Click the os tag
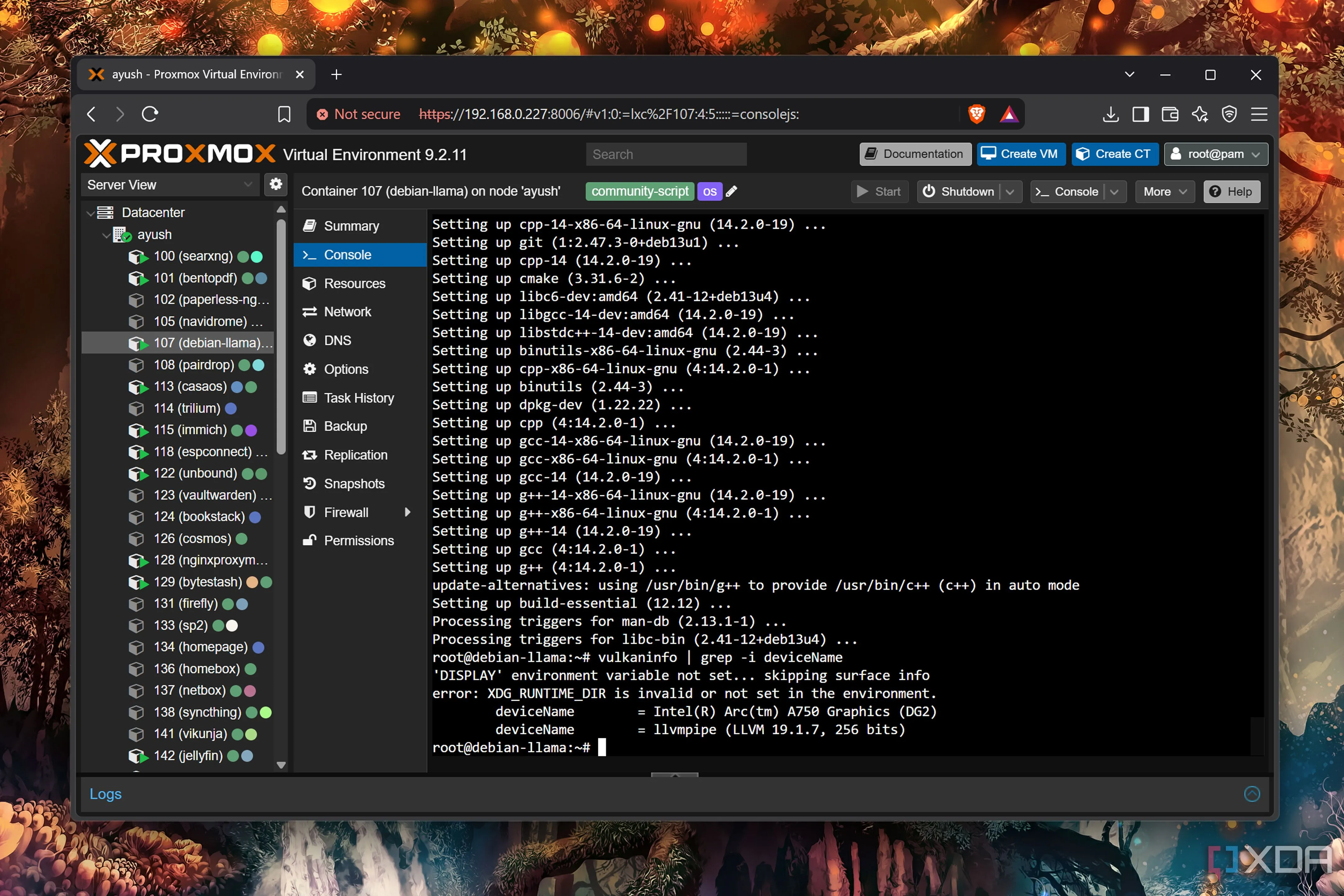1344x896 pixels. (709, 191)
